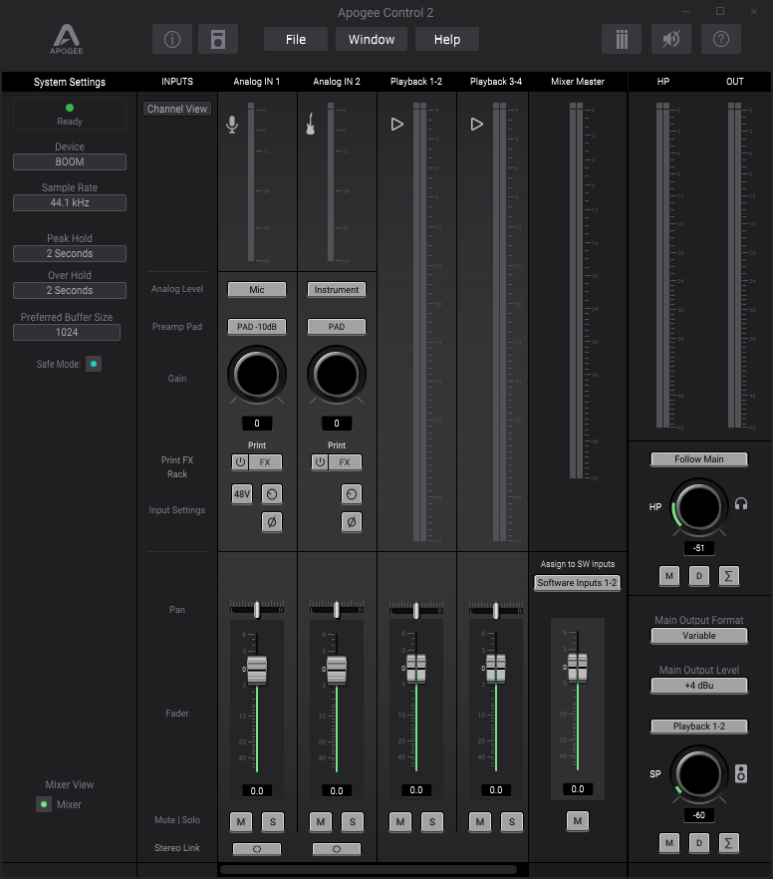Invert polarity on Analog IN 2

(351, 522)
